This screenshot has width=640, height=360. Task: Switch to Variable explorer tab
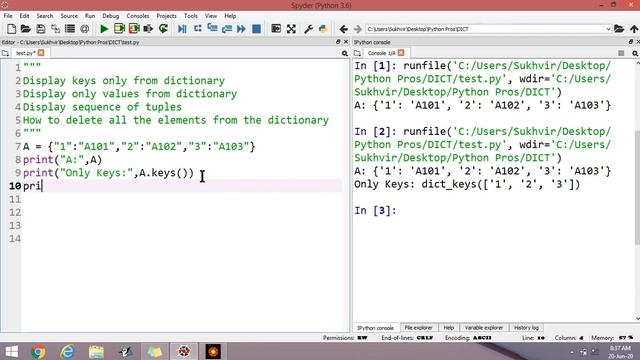tap(484, 328)
